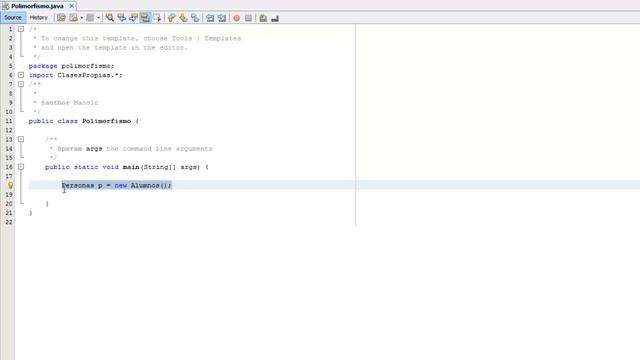Screen dimensions: 640x360
Task: Click 'To change this template' comment line
Action: [137, 38]
